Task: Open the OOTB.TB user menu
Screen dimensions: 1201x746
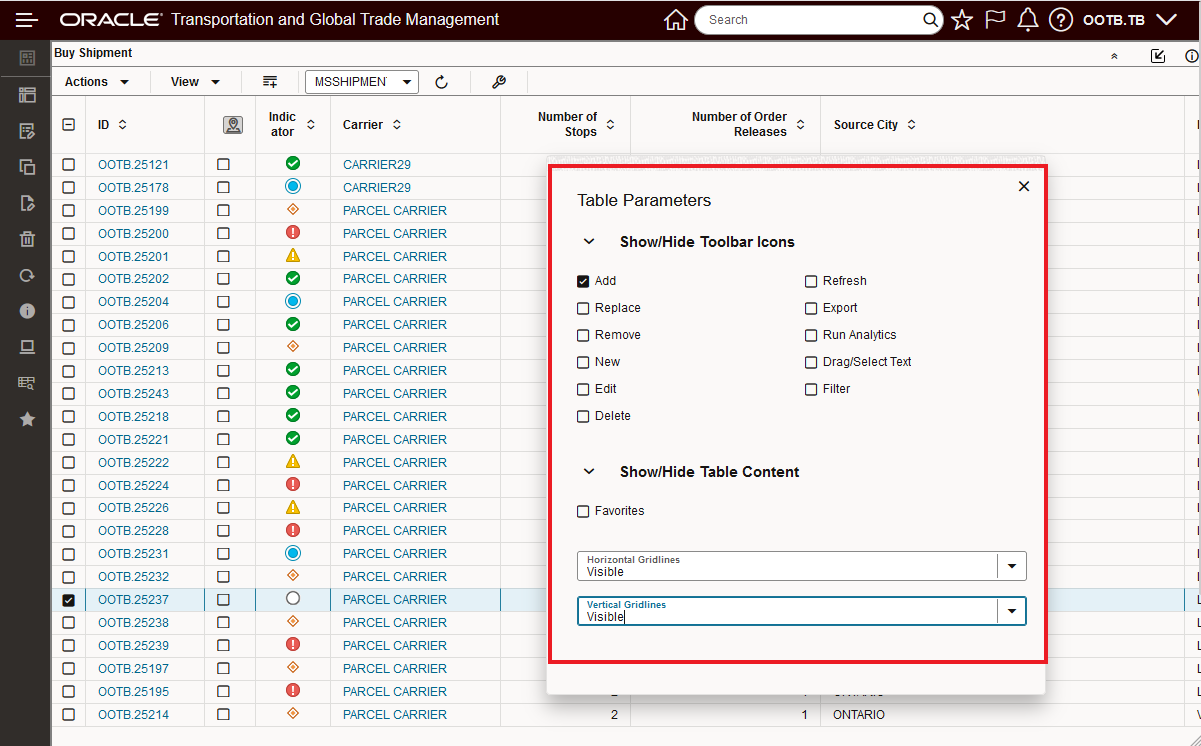Action: 1129,20
